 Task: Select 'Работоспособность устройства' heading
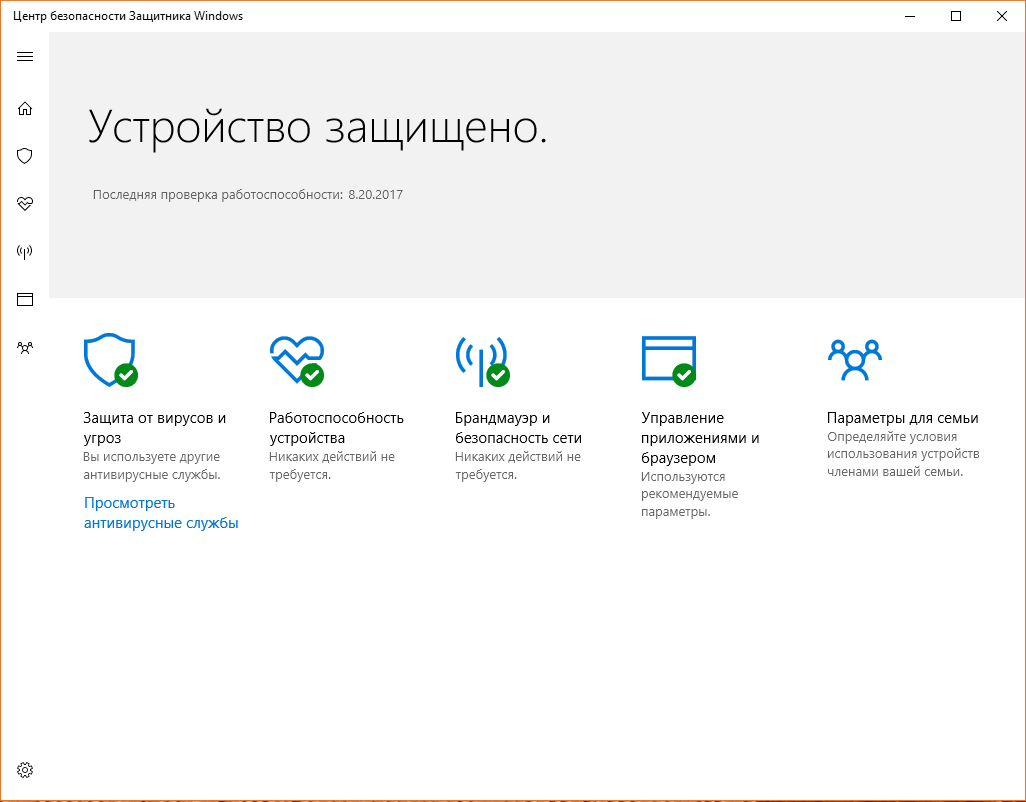[x=336, y=428]
